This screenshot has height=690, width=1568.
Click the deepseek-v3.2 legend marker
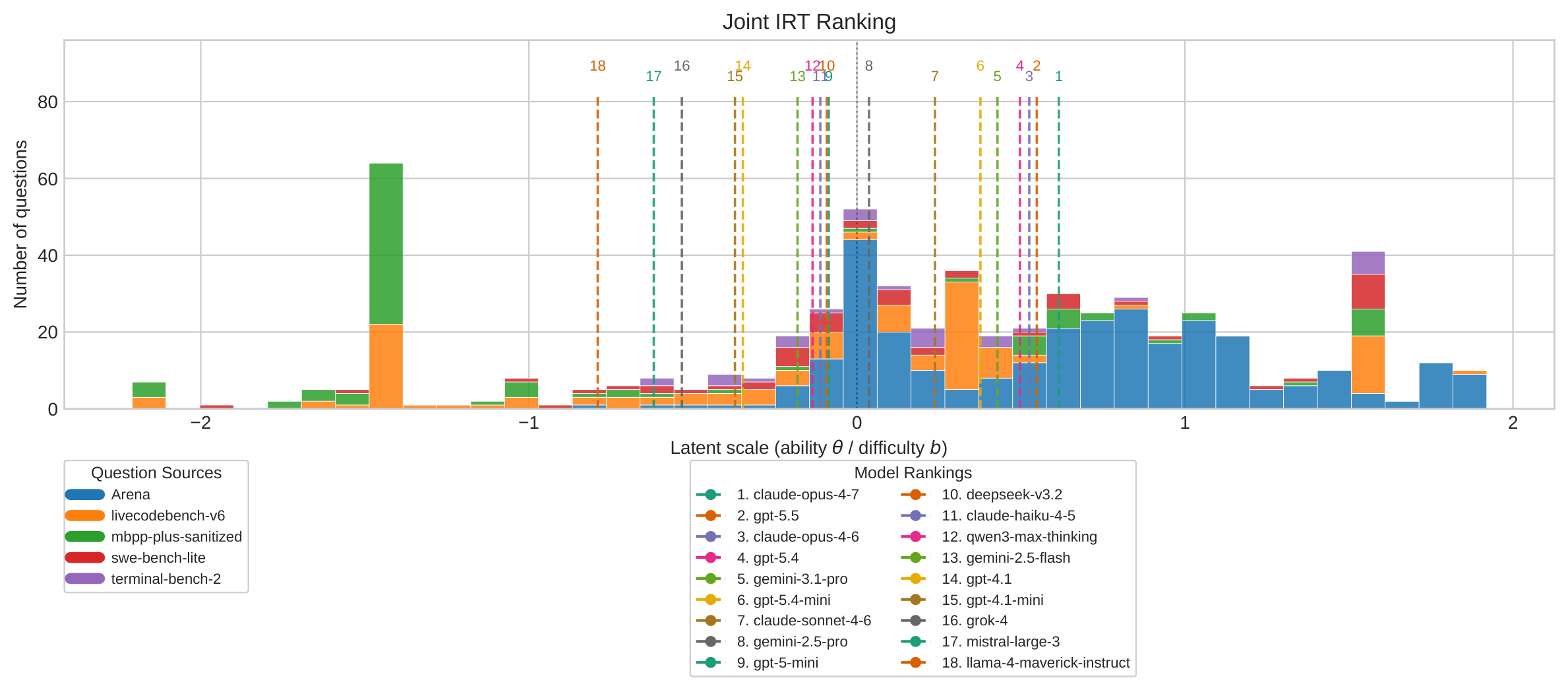point(915,495)
